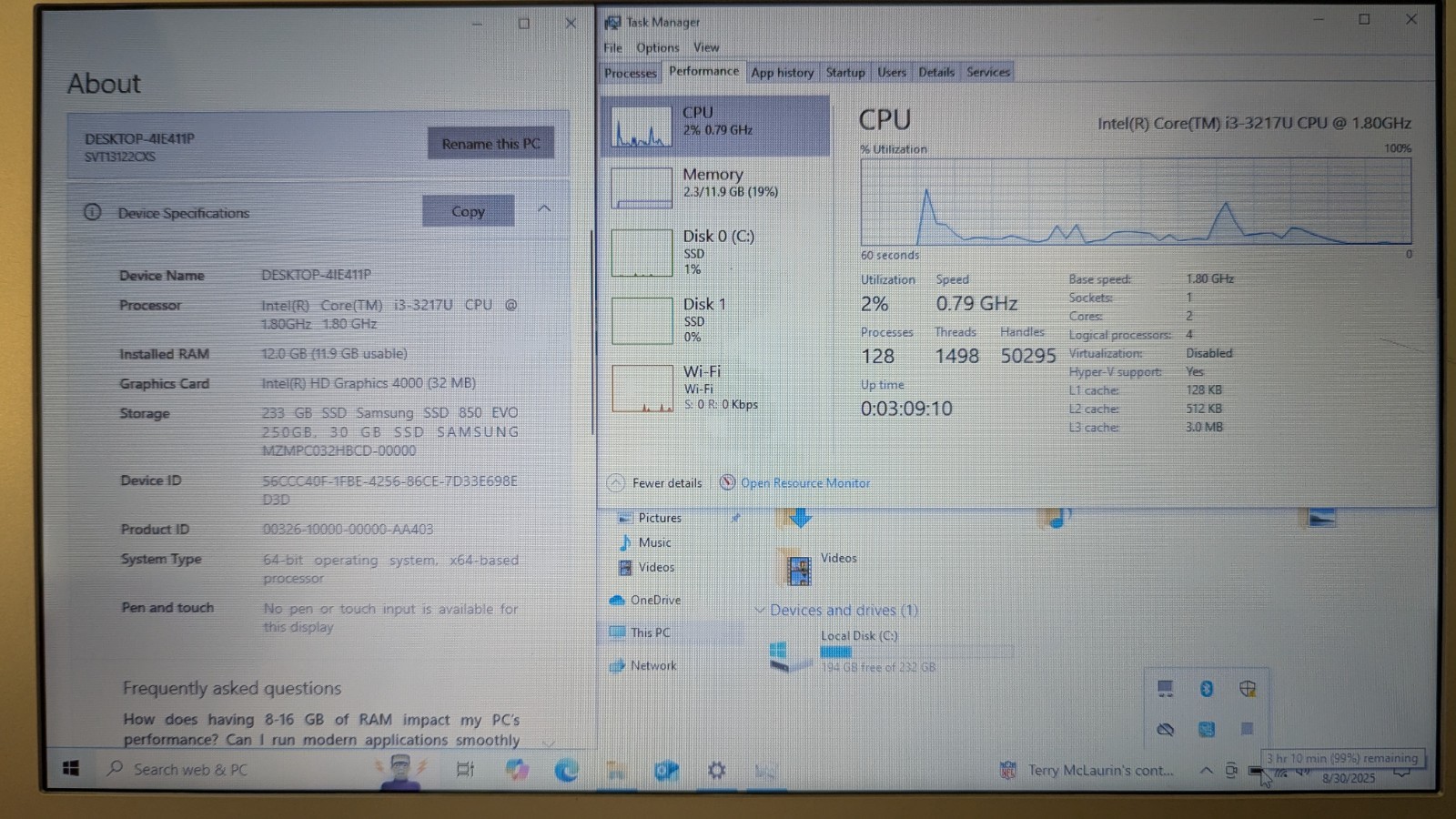This screenshot has width=1456, height=819.
Task: Click the CPU utilization graph
Action: click(x=1136, y=201)
